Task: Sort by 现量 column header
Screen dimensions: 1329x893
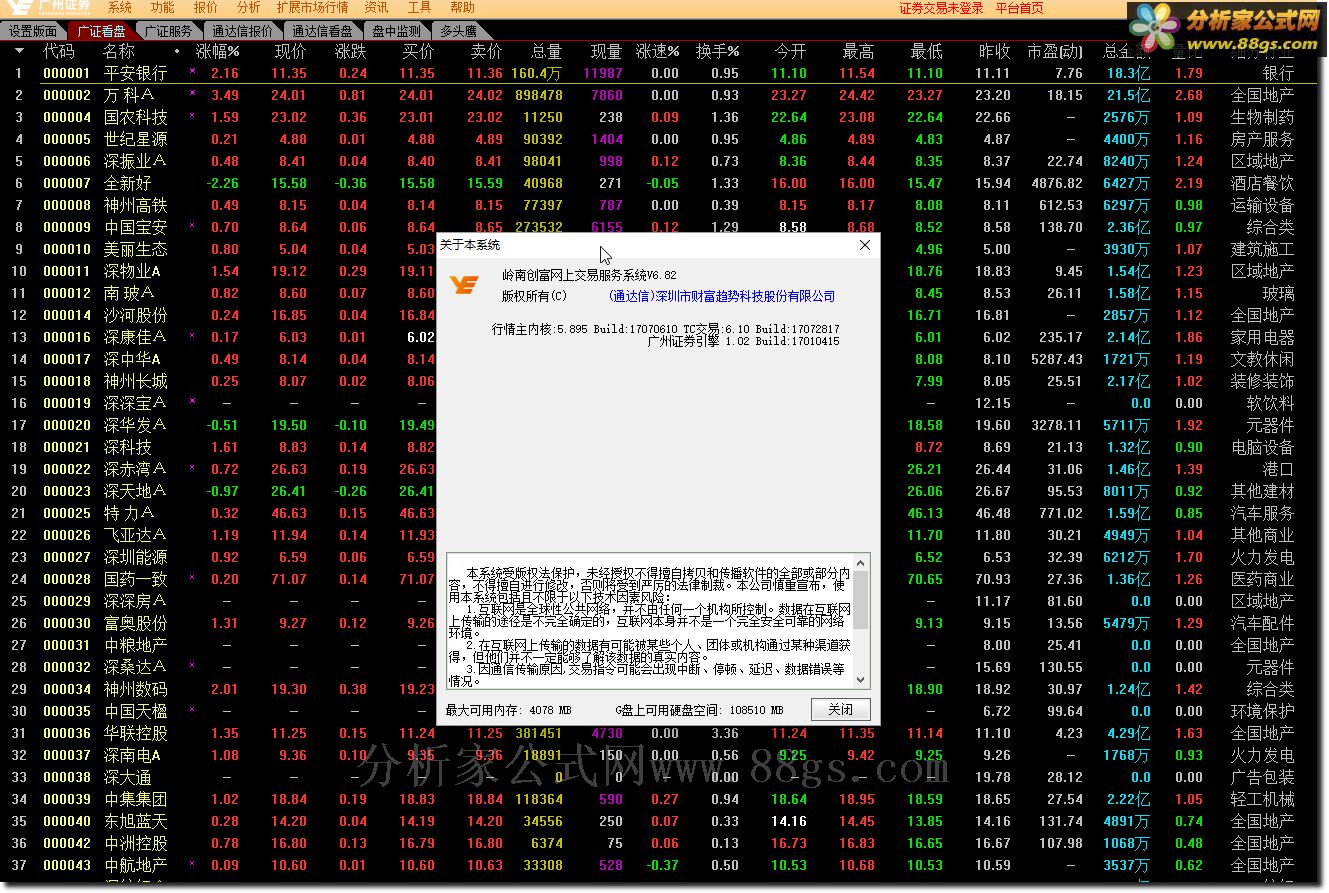Action: point(606,51)
